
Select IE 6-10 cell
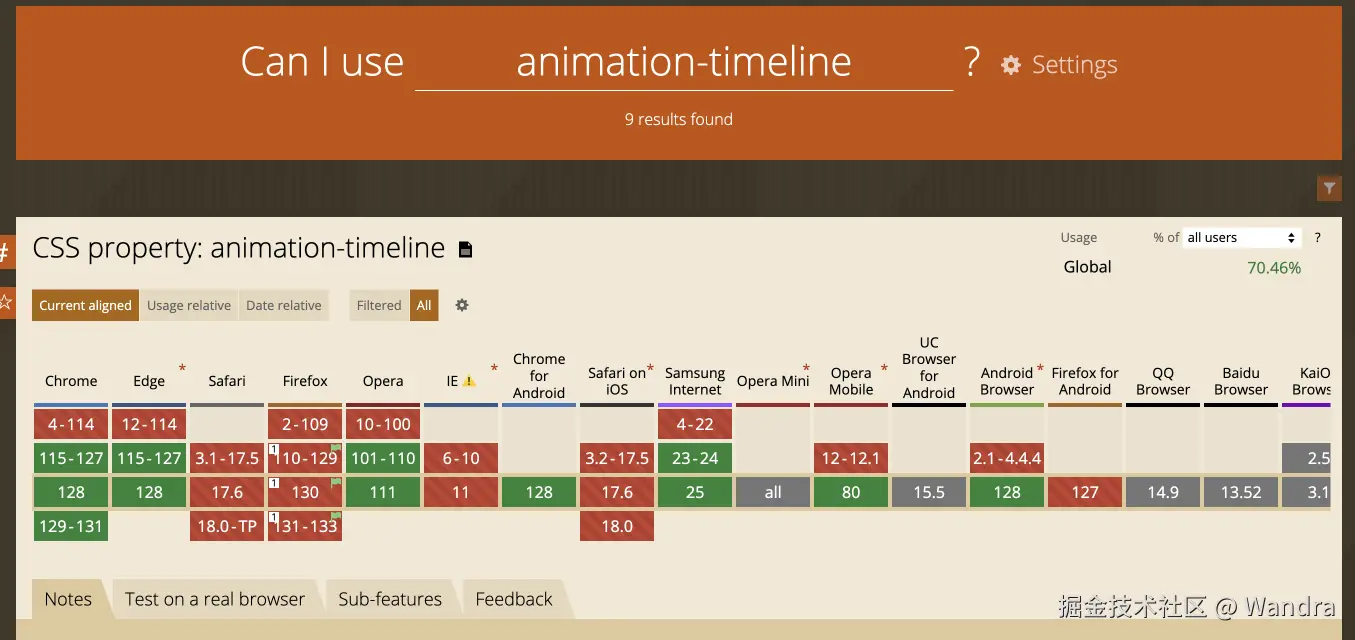coord(461,458)
